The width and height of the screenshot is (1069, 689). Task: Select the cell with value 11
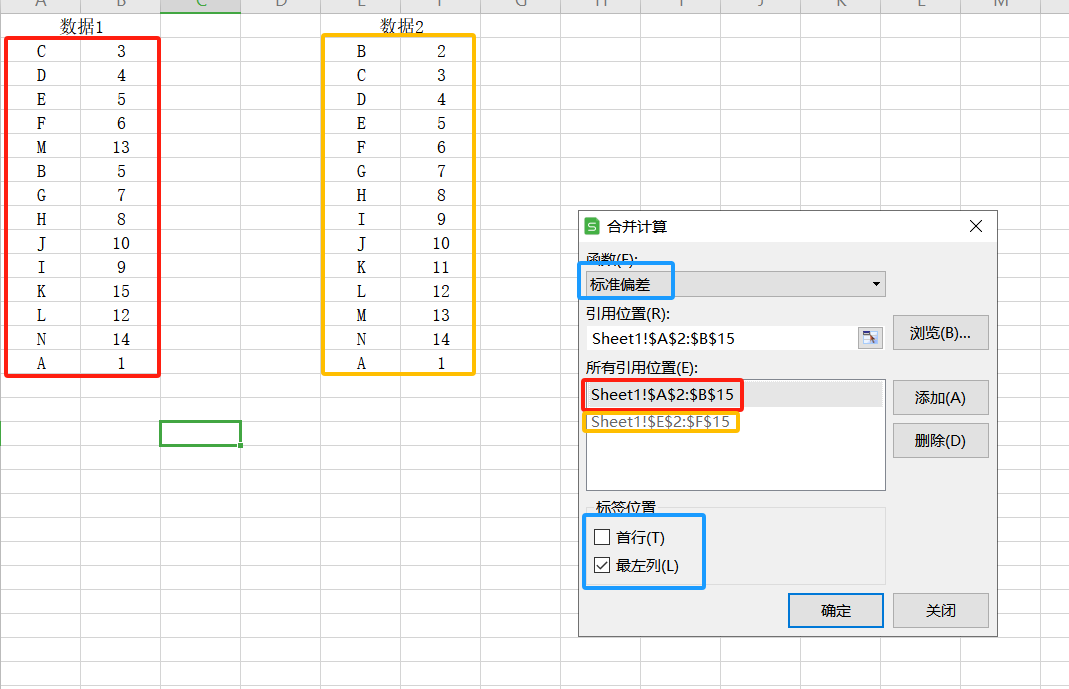(441, 267)
